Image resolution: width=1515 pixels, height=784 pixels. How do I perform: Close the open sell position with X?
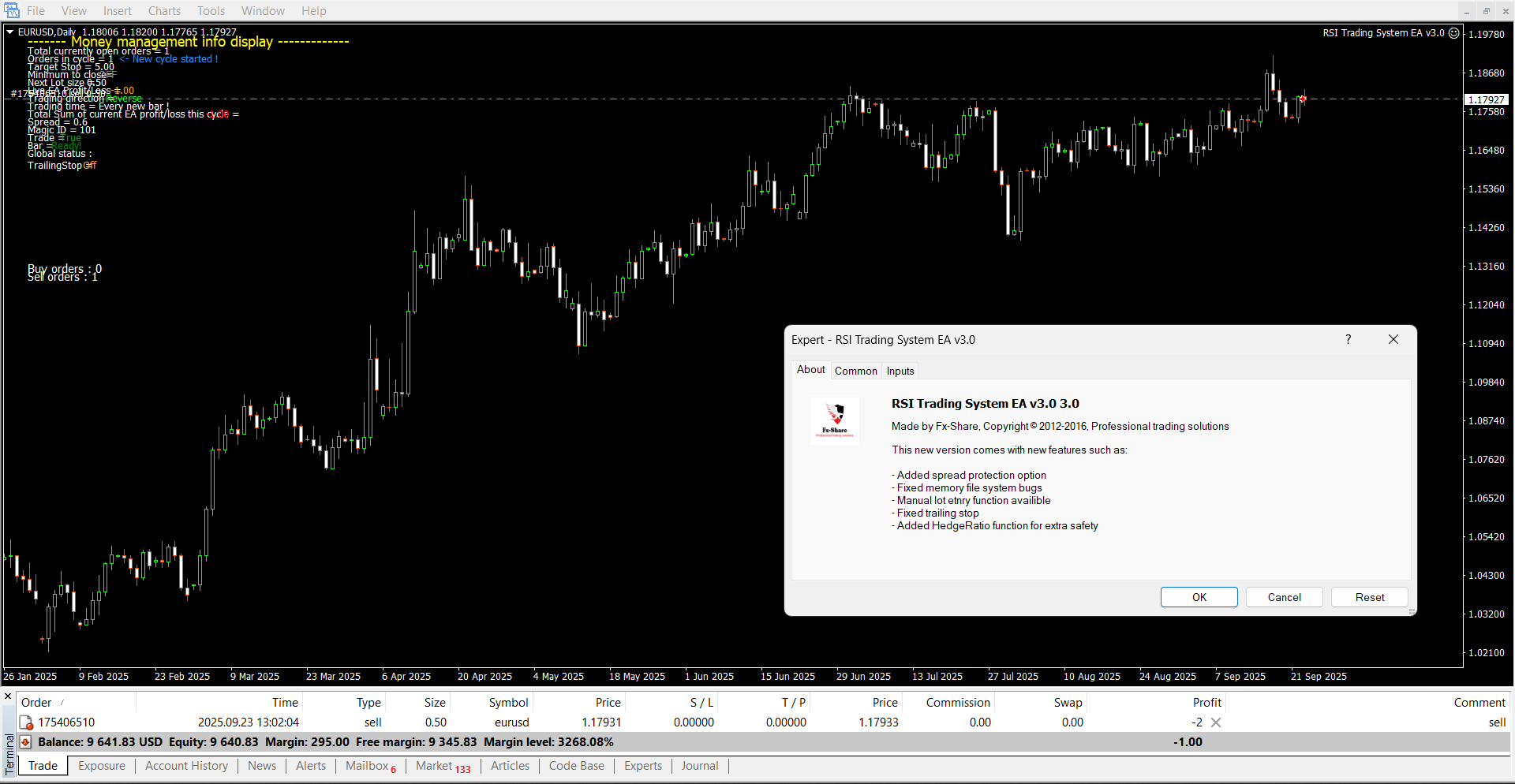click(1216, 722)
